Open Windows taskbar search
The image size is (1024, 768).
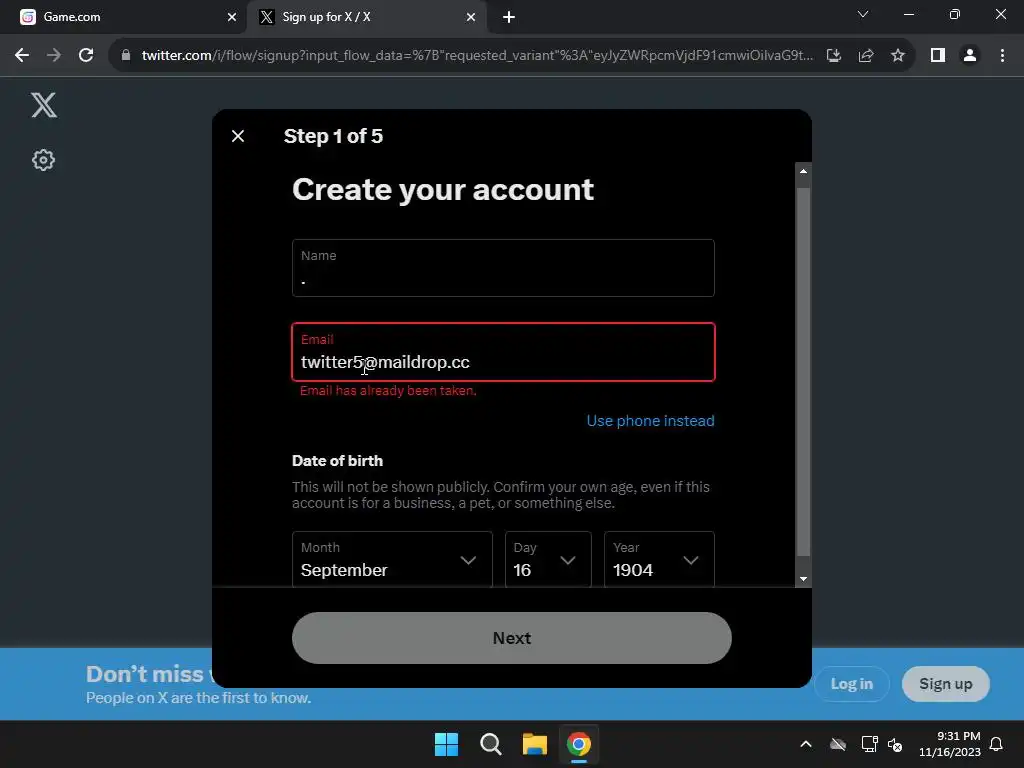click(x=490, y=744)
